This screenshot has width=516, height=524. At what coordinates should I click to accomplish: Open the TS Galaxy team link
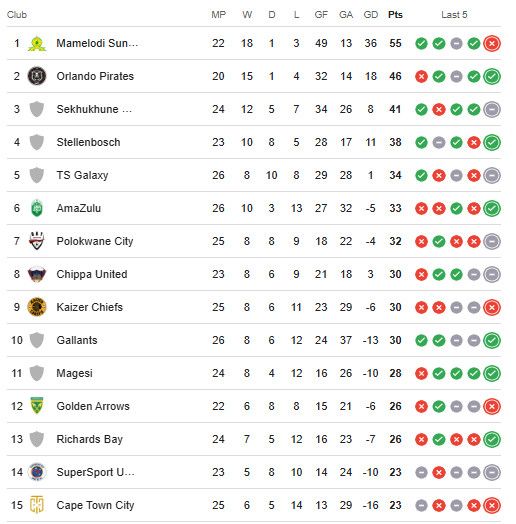tap(82, 175)
